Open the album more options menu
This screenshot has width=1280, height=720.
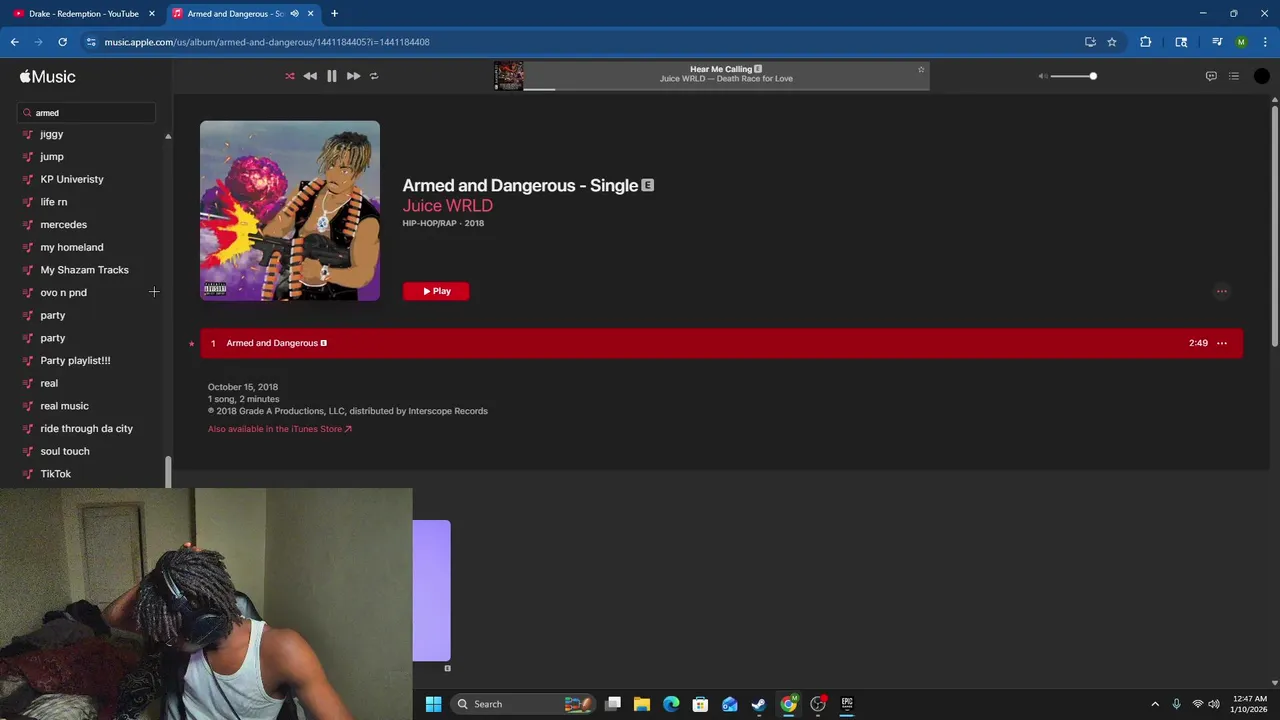click(1221, 291)
